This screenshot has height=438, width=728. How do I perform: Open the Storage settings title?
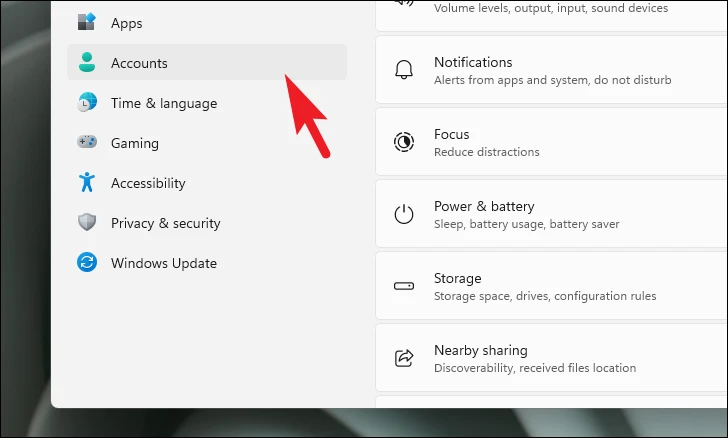point(457,278)
